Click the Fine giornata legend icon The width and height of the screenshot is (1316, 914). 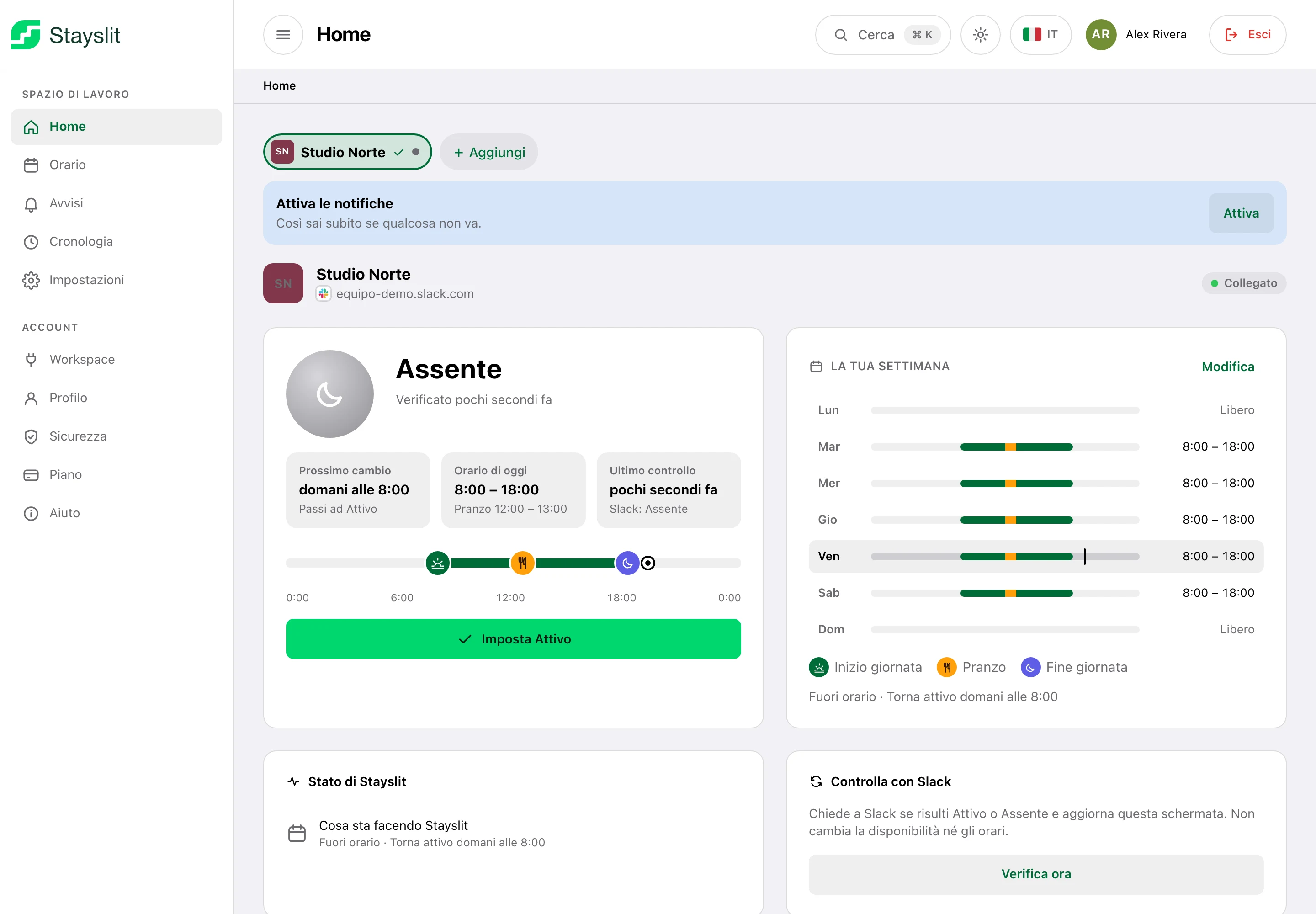(x=1031, y=667)
